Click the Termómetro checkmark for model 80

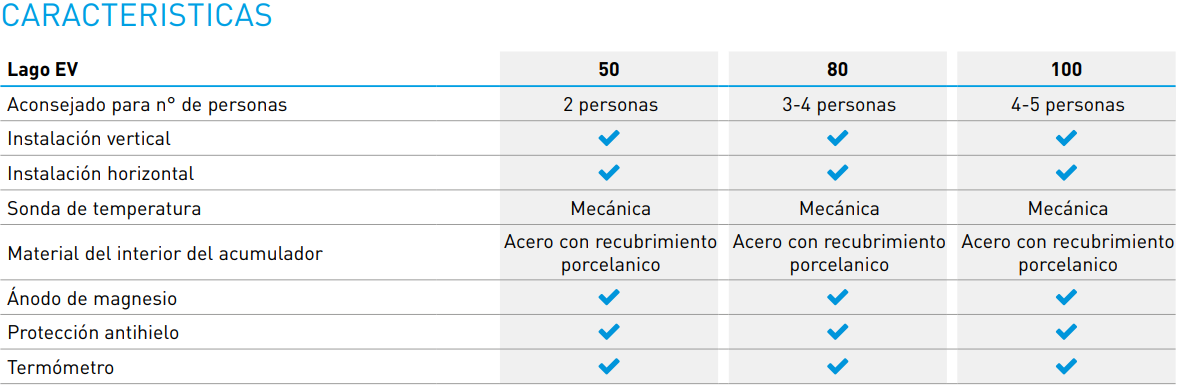tap(838, 366)
